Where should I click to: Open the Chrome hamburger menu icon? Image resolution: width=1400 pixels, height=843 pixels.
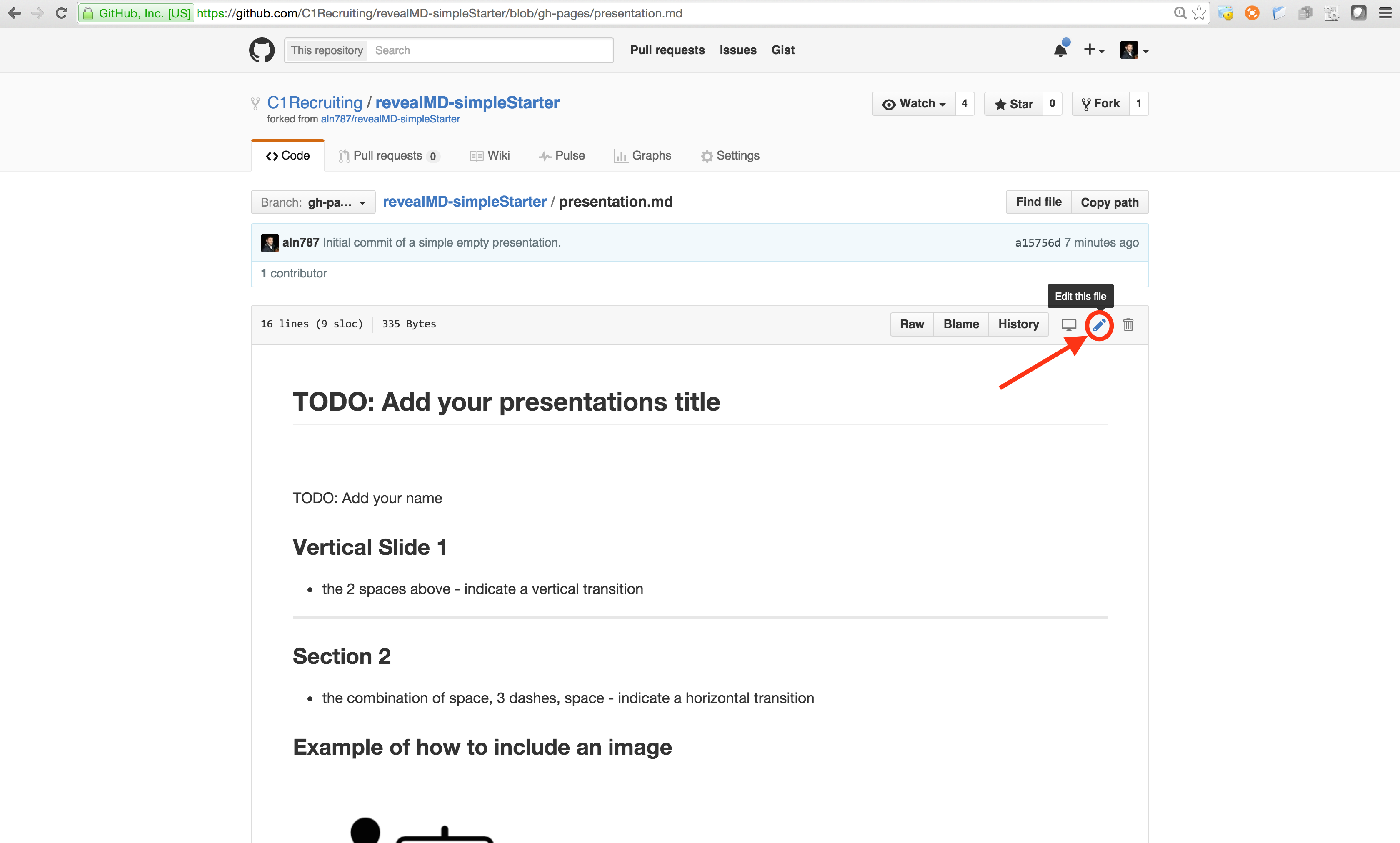[x=1385, y=13]
